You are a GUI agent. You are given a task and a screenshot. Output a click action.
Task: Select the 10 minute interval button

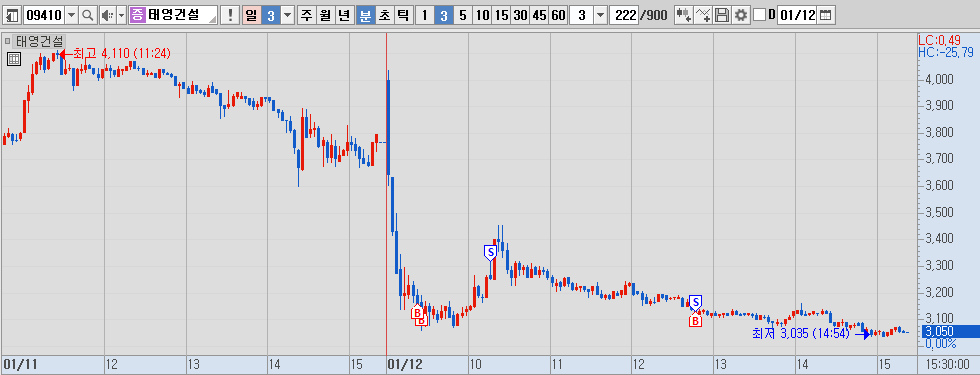482,16
